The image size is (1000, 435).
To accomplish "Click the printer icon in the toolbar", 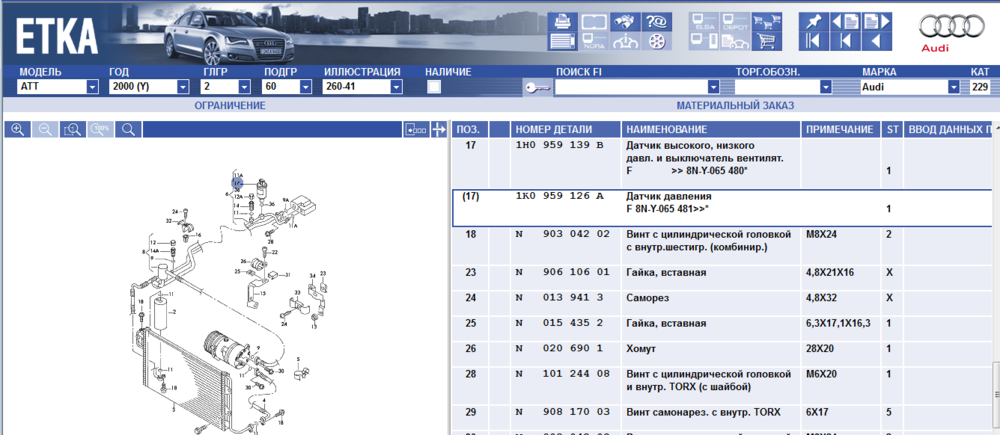I will pos(562,21).
